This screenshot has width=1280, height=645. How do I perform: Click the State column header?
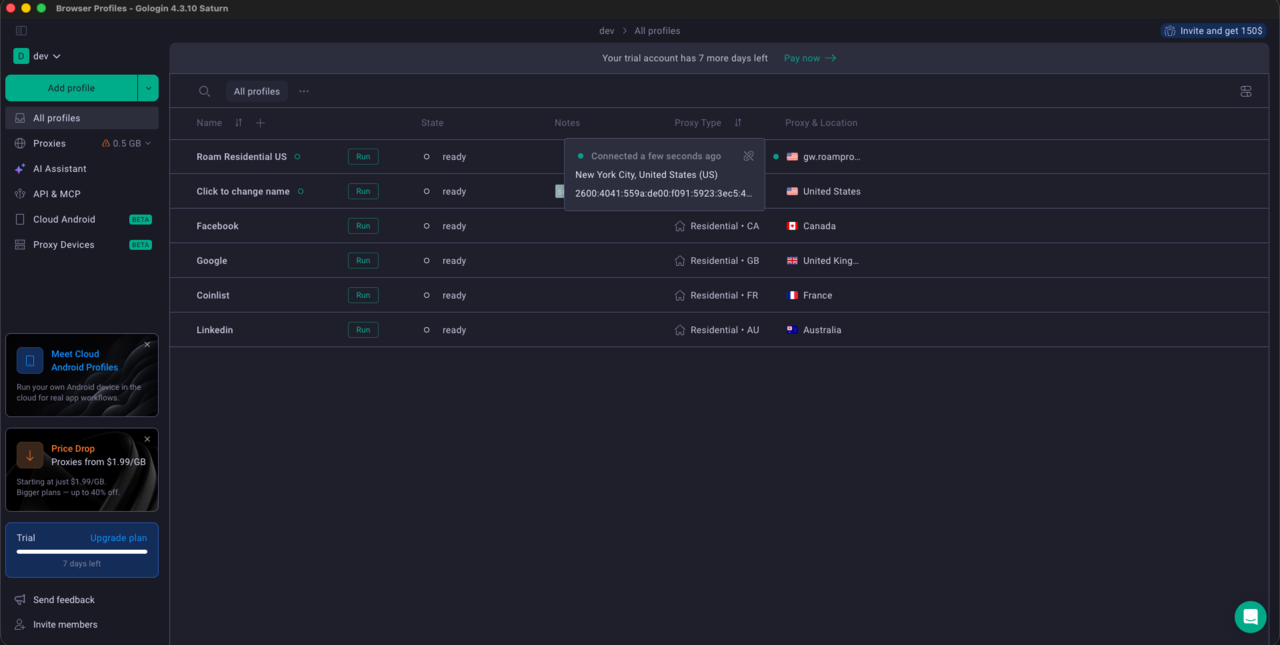(432, 123)
